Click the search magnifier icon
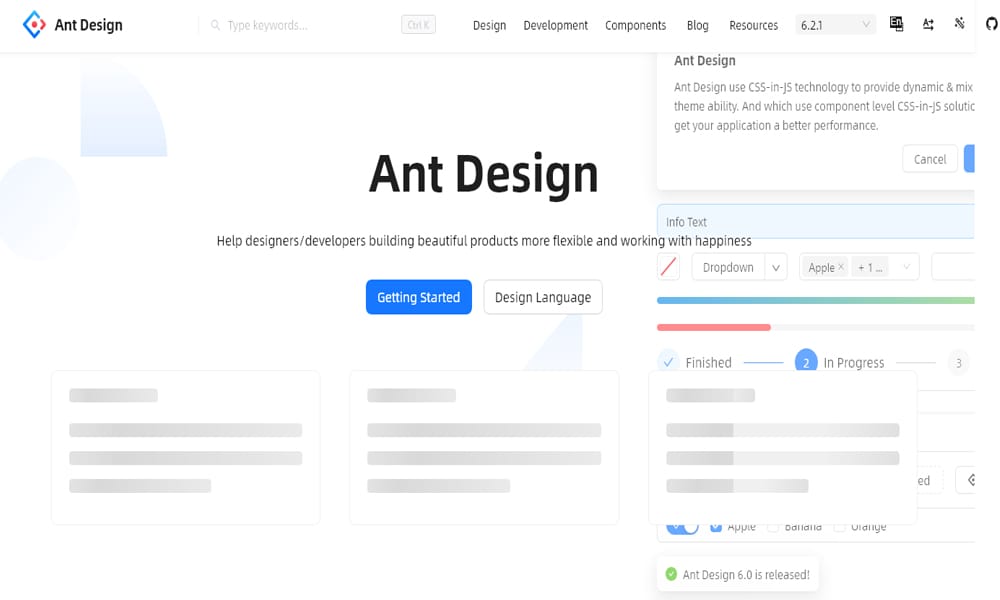Image resolution: width=1000 pixels, height=600 pixels. [214, 24]
